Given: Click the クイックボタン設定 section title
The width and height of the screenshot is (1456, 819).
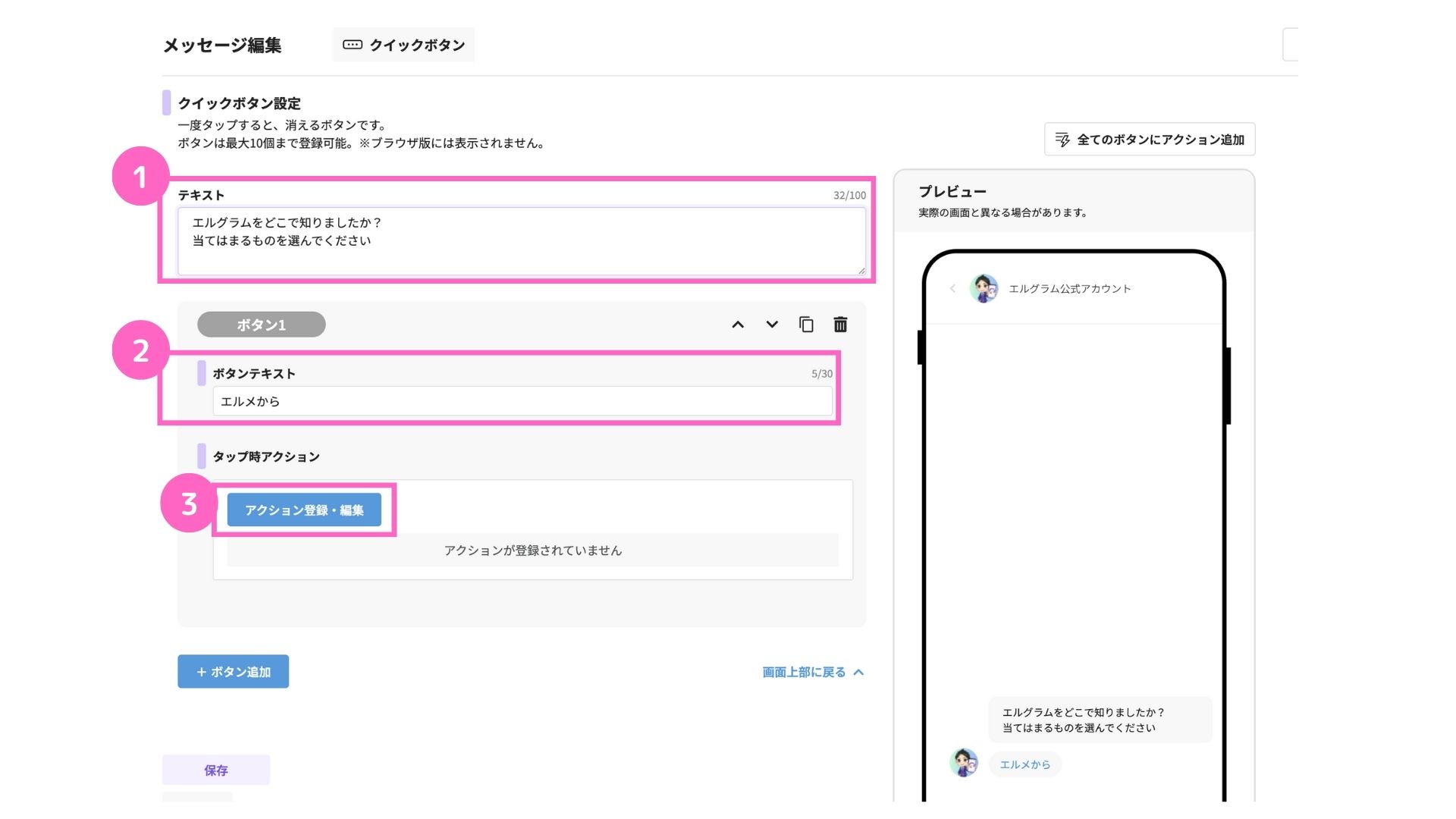Looking at the screenshot, I should (240, 103).
